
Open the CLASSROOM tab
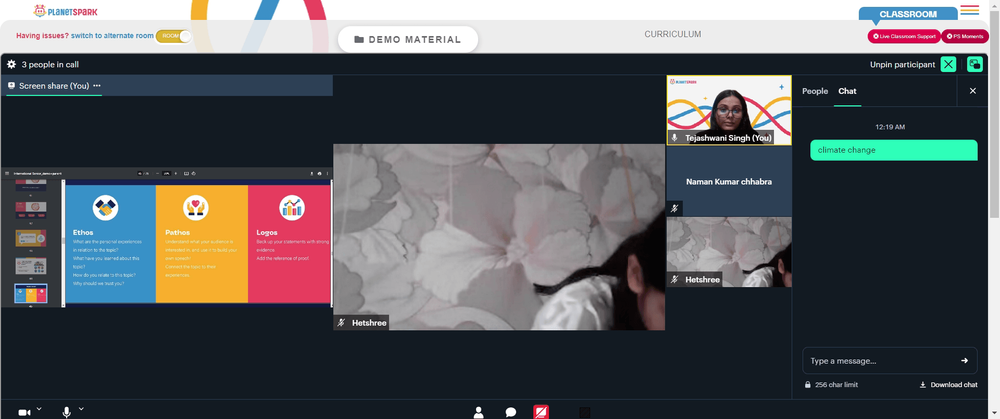coord(908,14)
